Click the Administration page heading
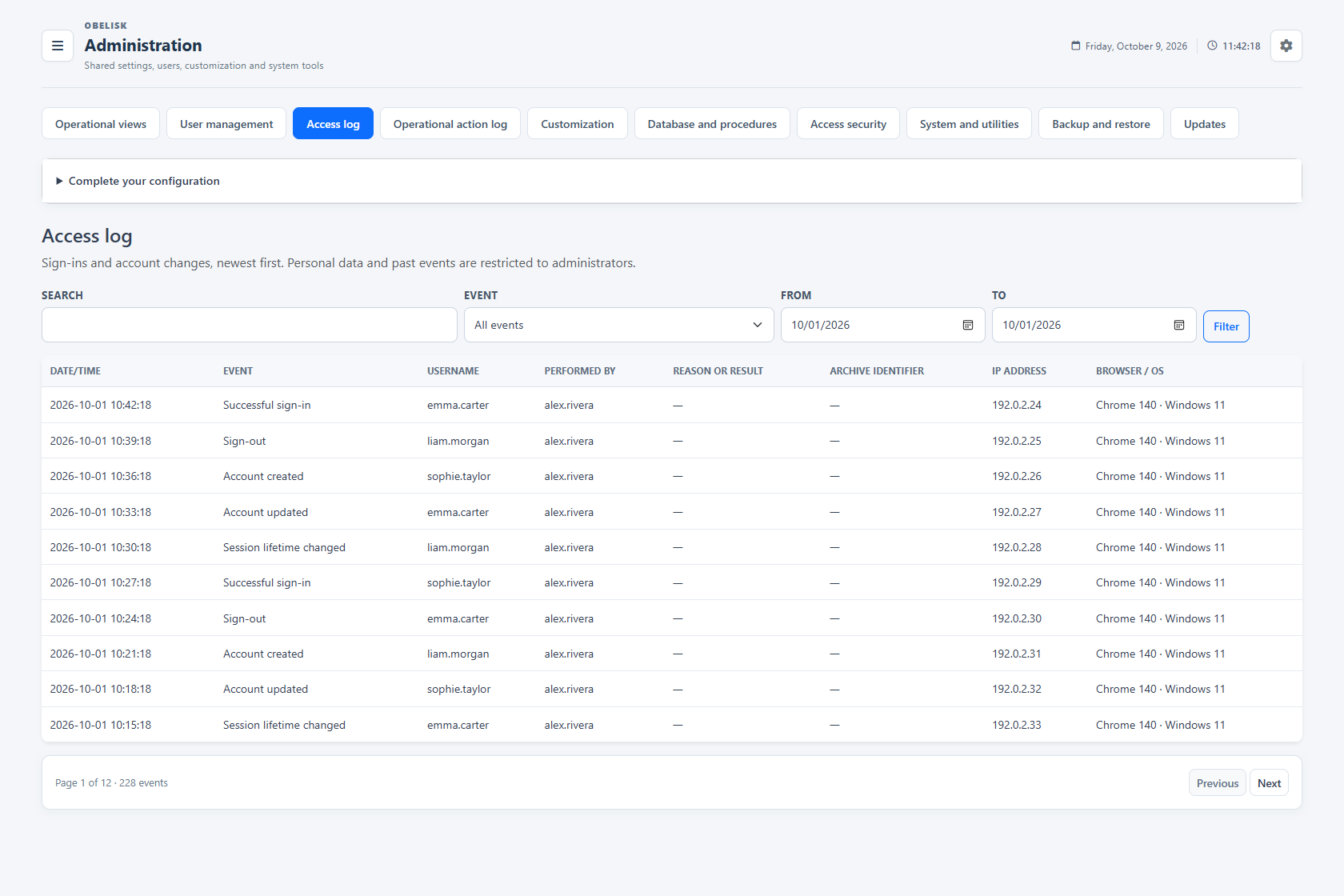The image size is (1344, 896). click(x=143, y=46)
